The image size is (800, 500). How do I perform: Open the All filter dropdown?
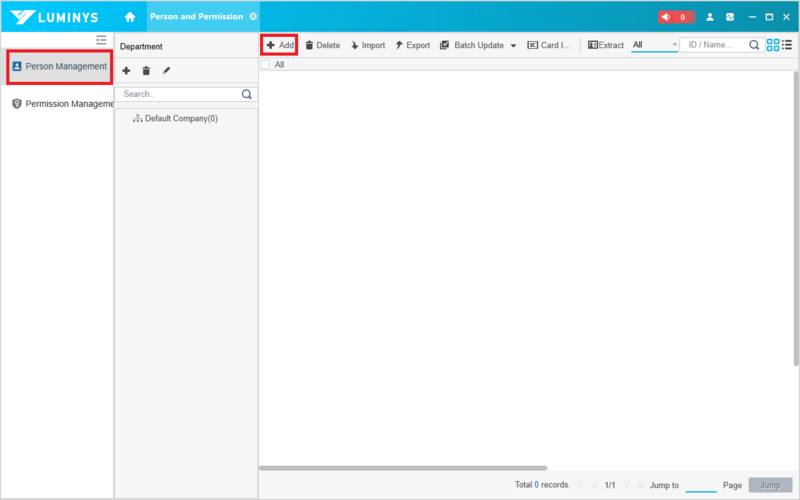click(655, 45)
